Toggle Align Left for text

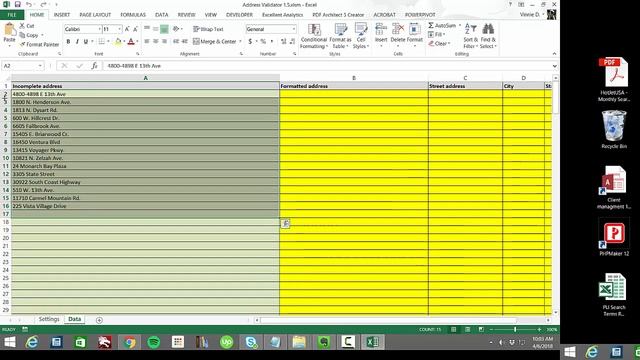tap(147, 41)
